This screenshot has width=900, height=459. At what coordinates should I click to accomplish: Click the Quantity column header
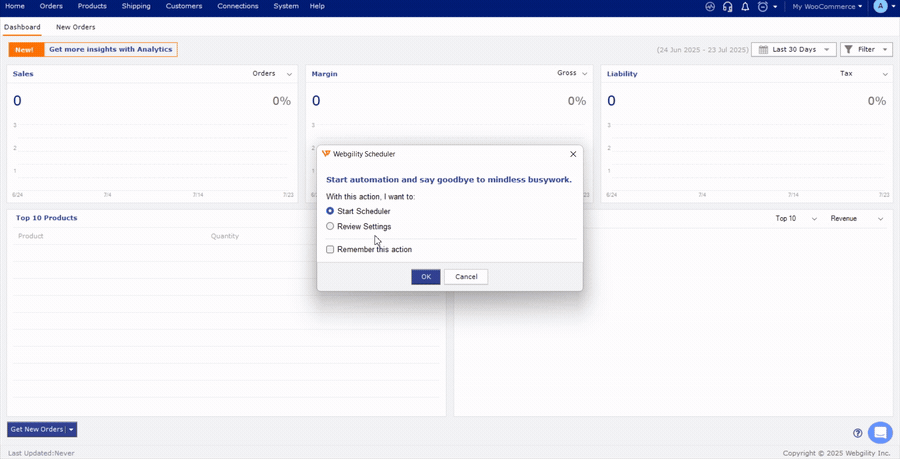224,236
